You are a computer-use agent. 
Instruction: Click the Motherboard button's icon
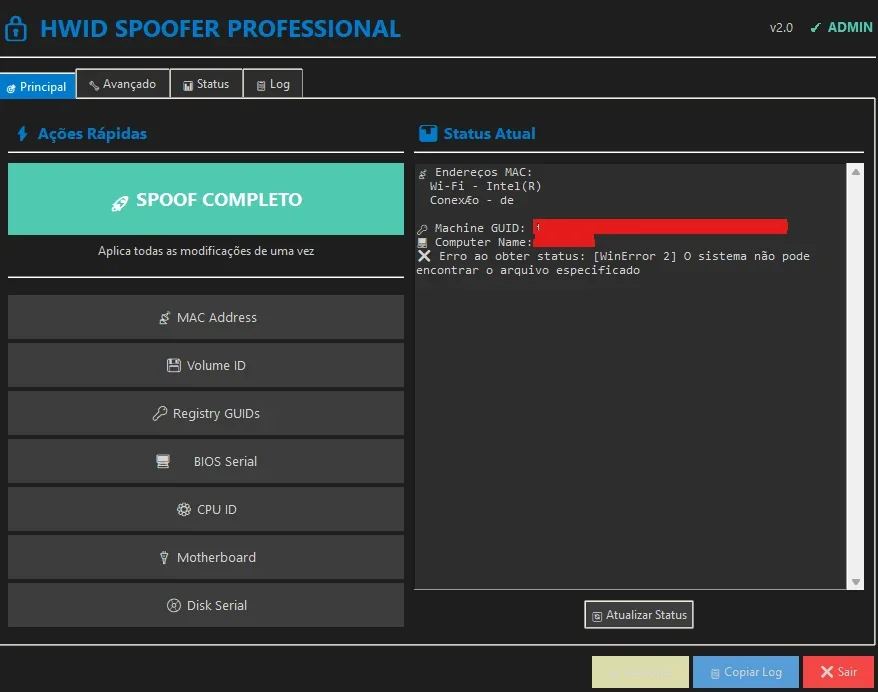coord(164,558)
